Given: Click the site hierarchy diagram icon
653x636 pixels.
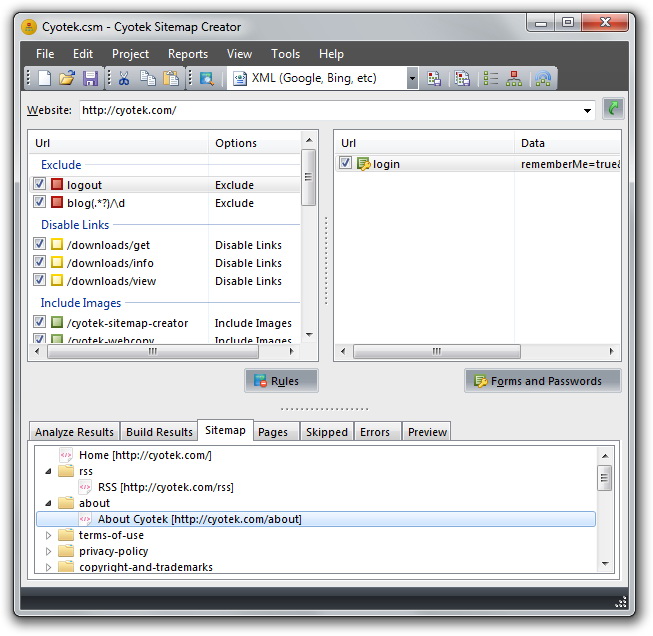Looking at the screenshot, I should 514,78.
